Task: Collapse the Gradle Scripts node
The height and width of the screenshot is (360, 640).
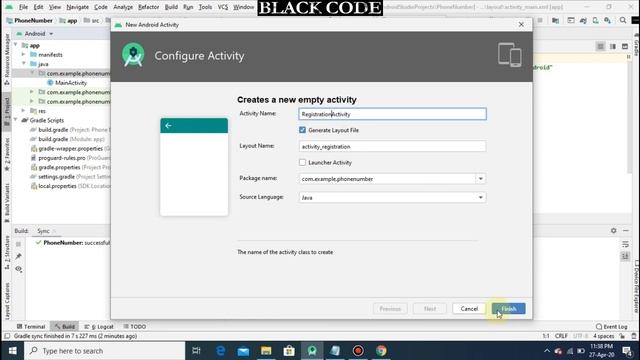Action: pos(16,120)
